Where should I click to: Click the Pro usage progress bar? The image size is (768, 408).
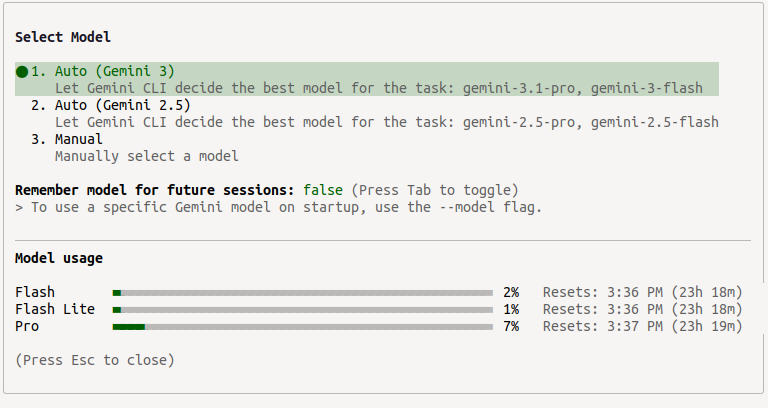[303, 327]
